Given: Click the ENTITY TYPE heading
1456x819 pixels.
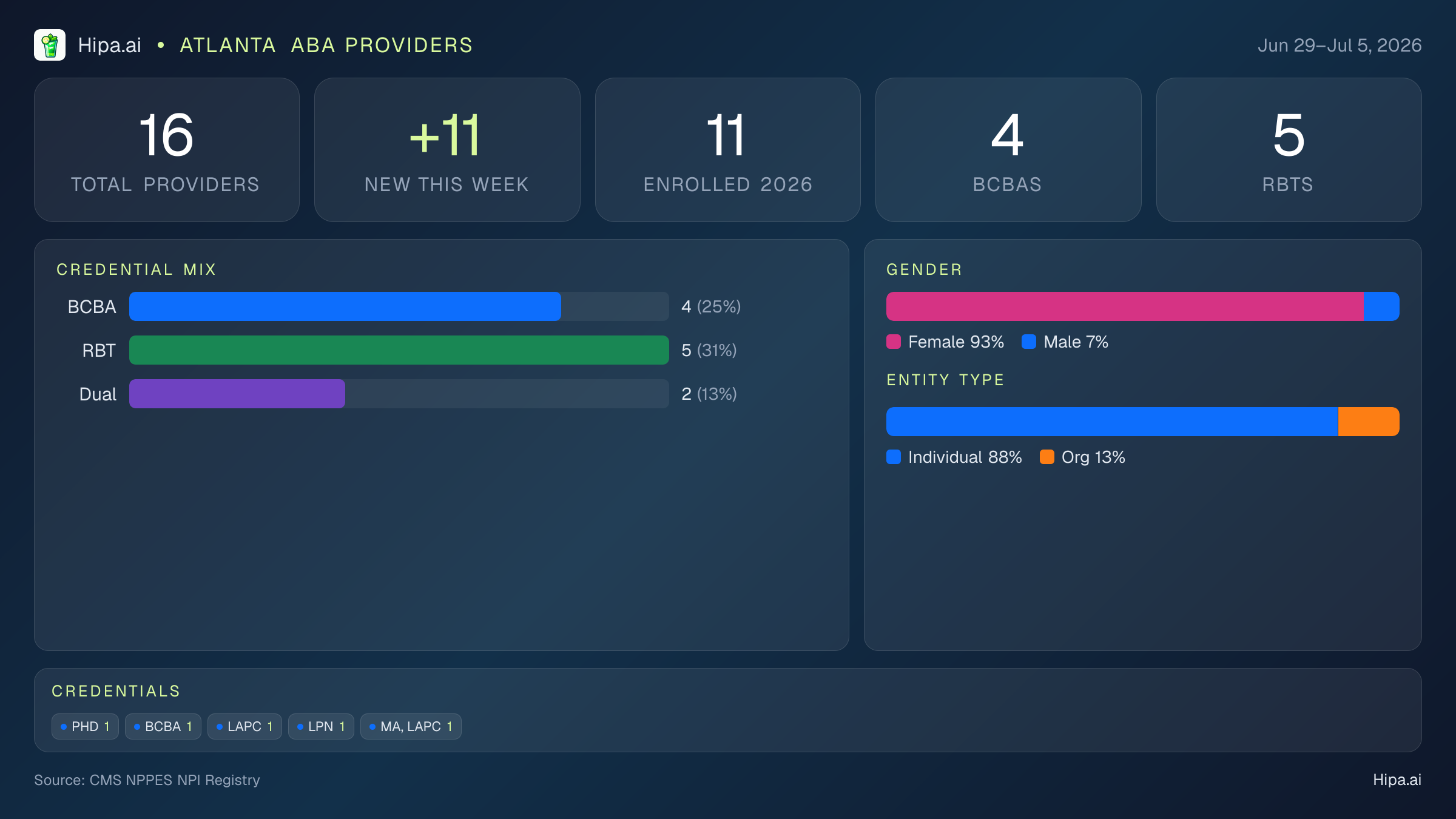Looking at the screenshot, I should point(946,380).
